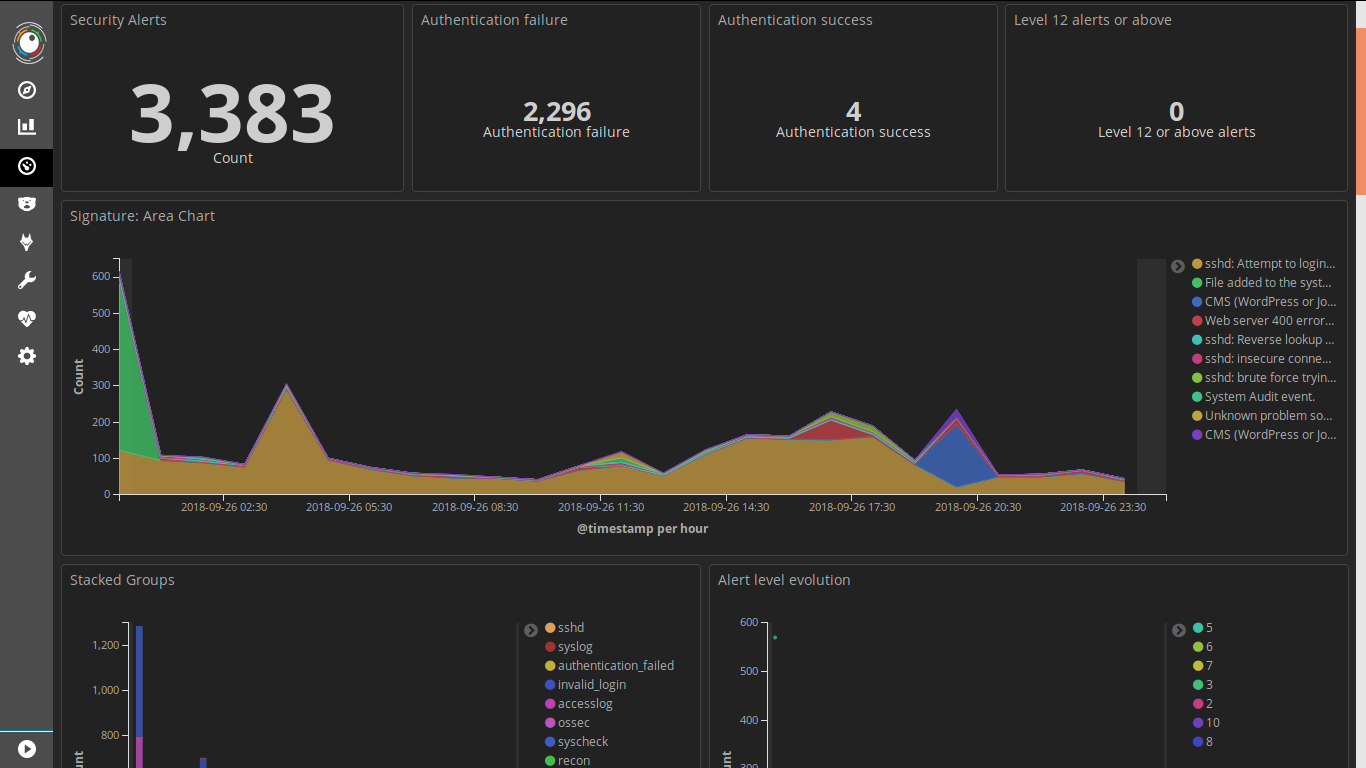The width and height of the screenshot is (1366, 768).
Task: Select alert level 7 legend entry
Action: click(1203, 666)
